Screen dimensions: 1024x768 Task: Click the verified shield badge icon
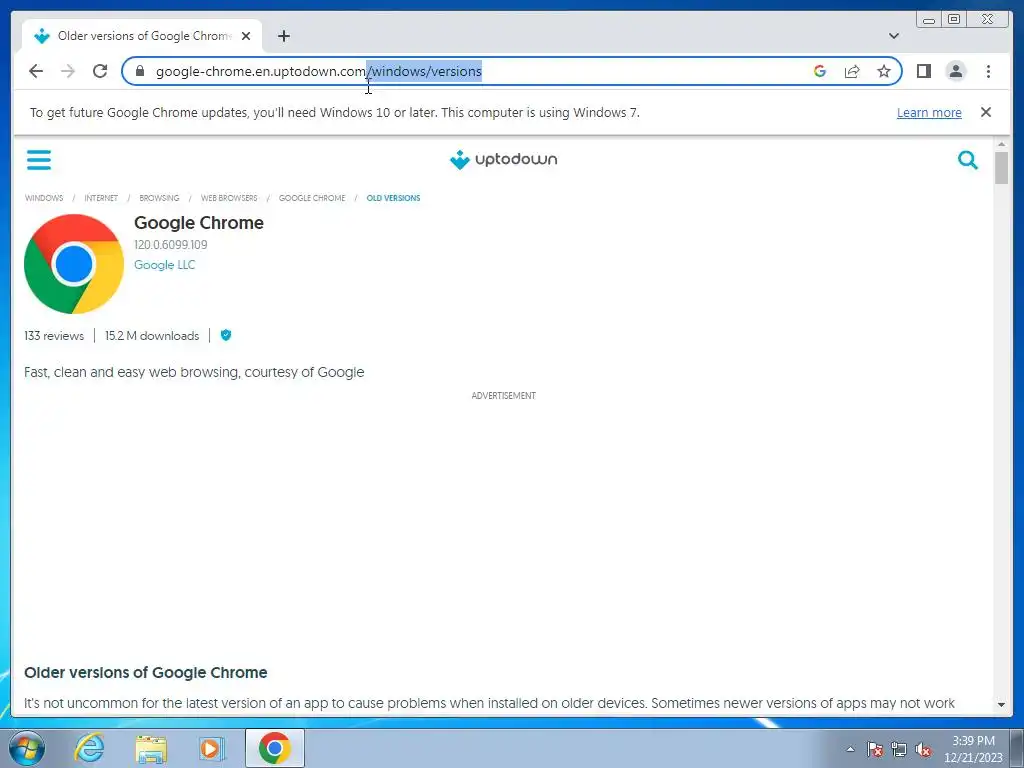[226, 335]
